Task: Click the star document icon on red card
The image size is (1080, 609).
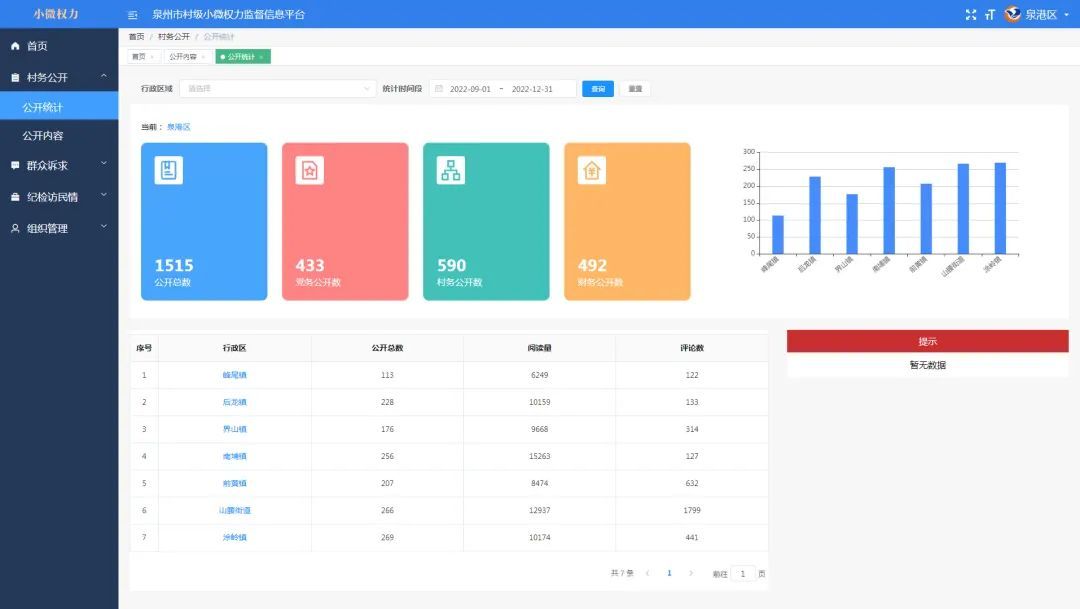Action: [x=309, y=171]
